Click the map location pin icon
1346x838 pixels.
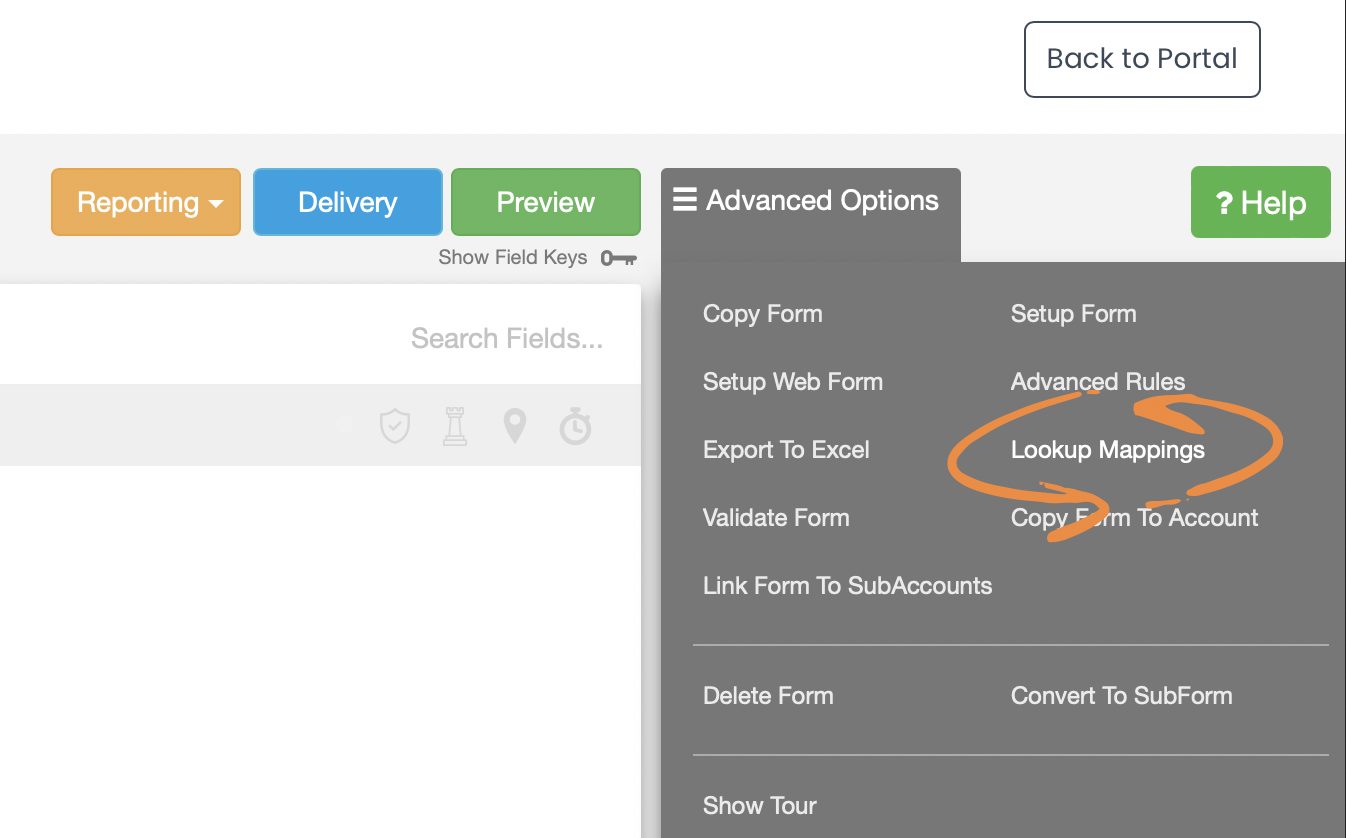(515, 427)
